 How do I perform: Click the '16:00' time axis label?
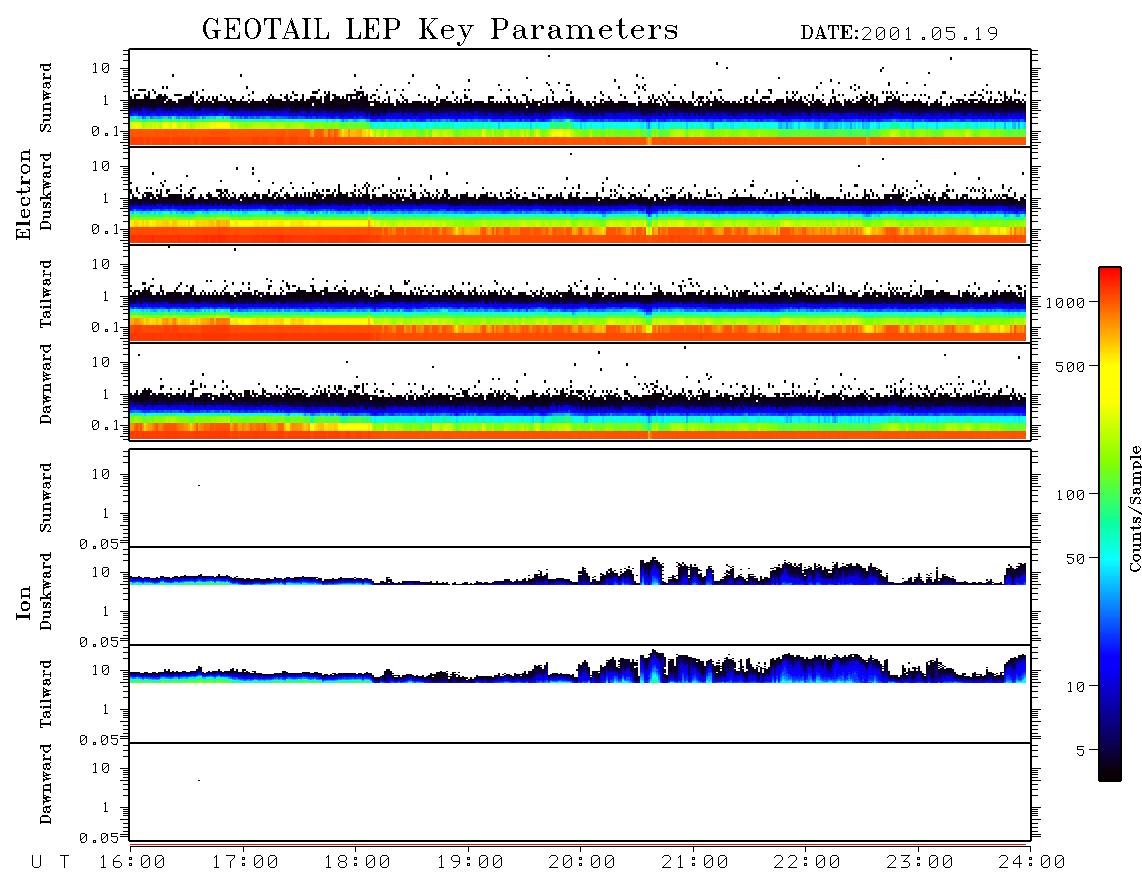(132, 862)
